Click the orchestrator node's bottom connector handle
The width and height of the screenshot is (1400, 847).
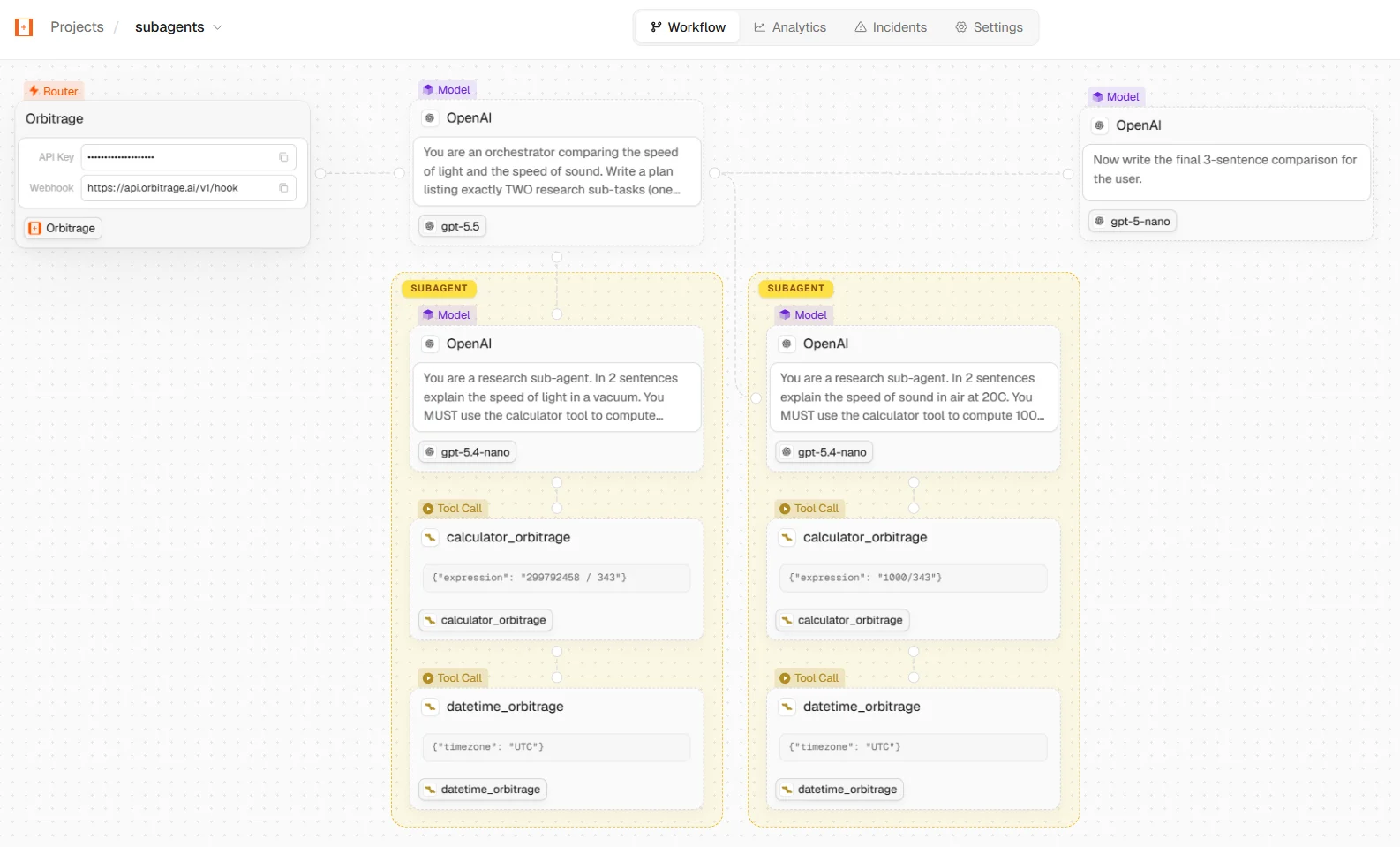(x=557, y=258)
